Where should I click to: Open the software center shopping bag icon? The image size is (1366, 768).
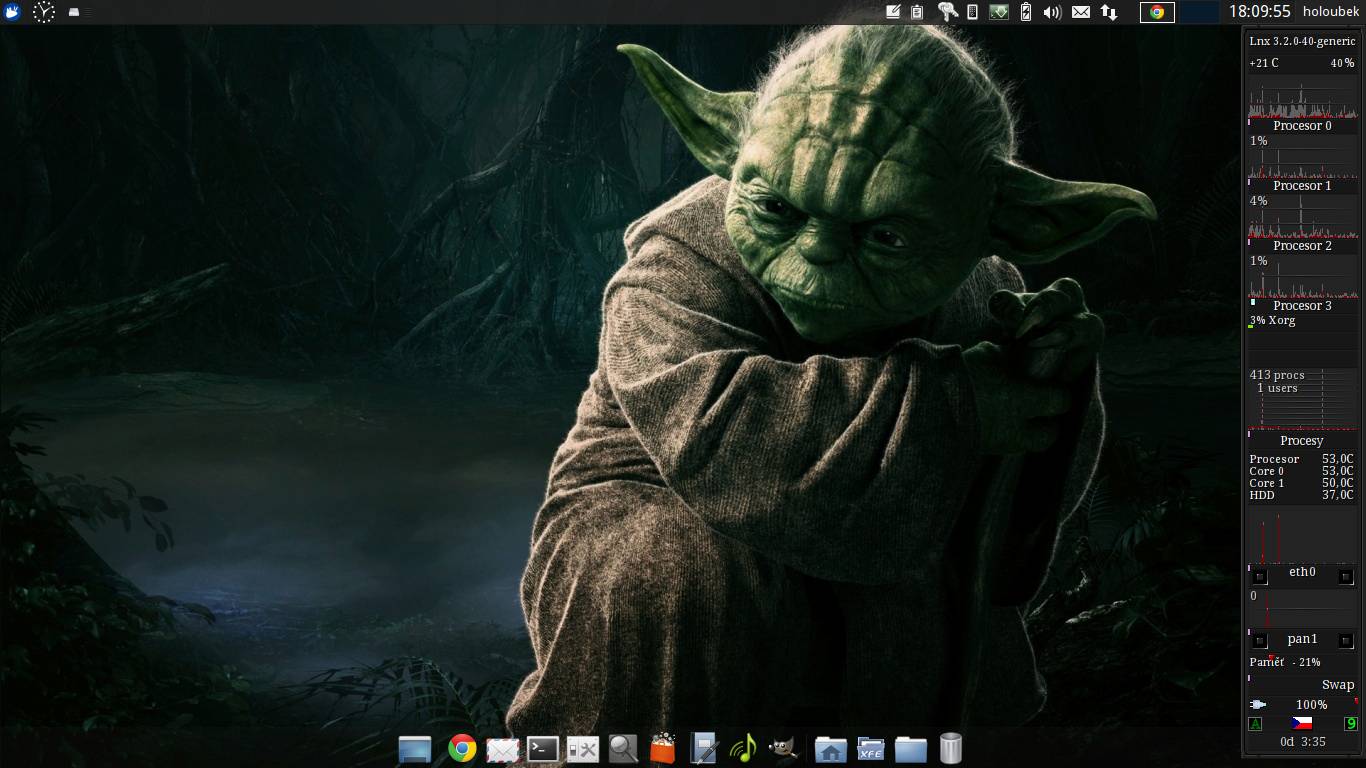(x=663, y=748)
